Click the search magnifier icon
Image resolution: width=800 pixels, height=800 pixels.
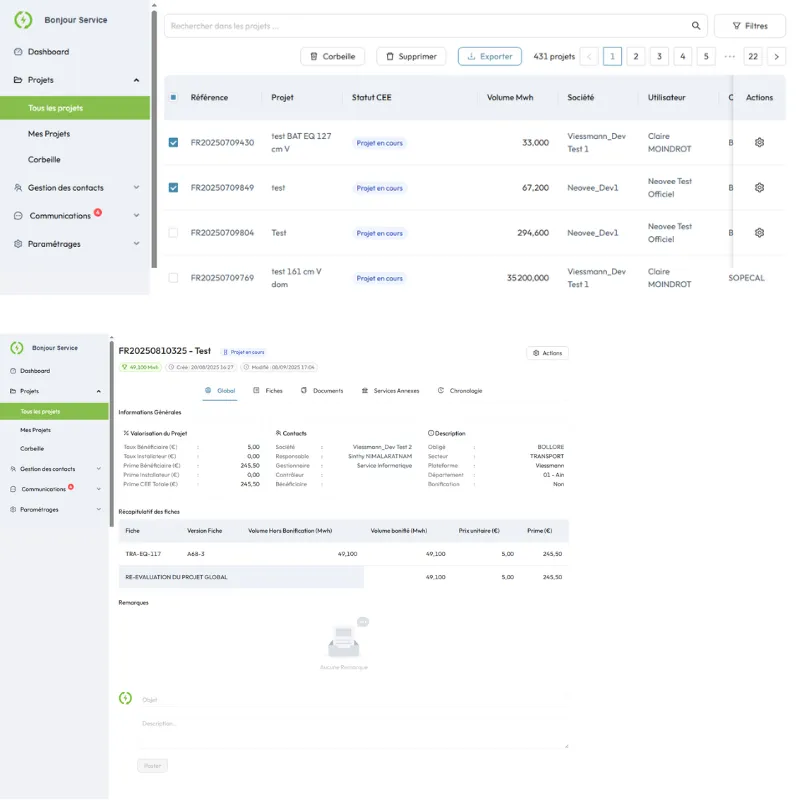click(696, 24)
